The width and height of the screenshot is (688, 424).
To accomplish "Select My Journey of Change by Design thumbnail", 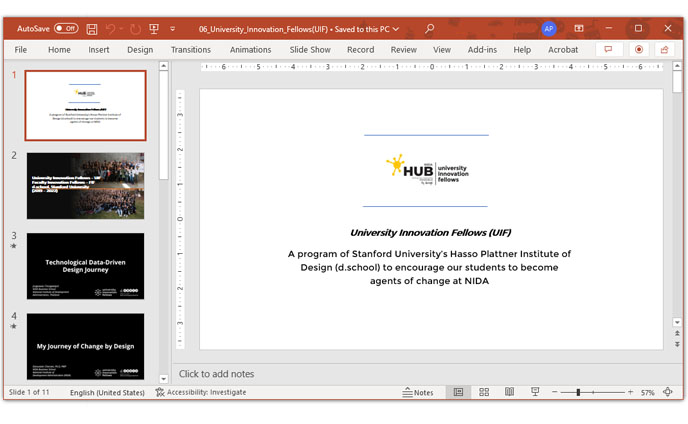I will click(86, 346).
